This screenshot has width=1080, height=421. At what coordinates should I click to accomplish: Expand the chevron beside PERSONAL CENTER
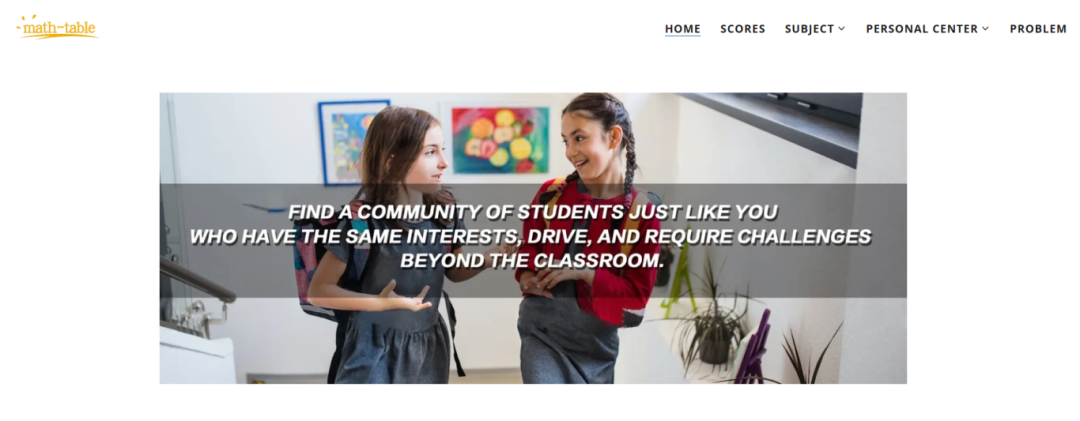(986, 29)
